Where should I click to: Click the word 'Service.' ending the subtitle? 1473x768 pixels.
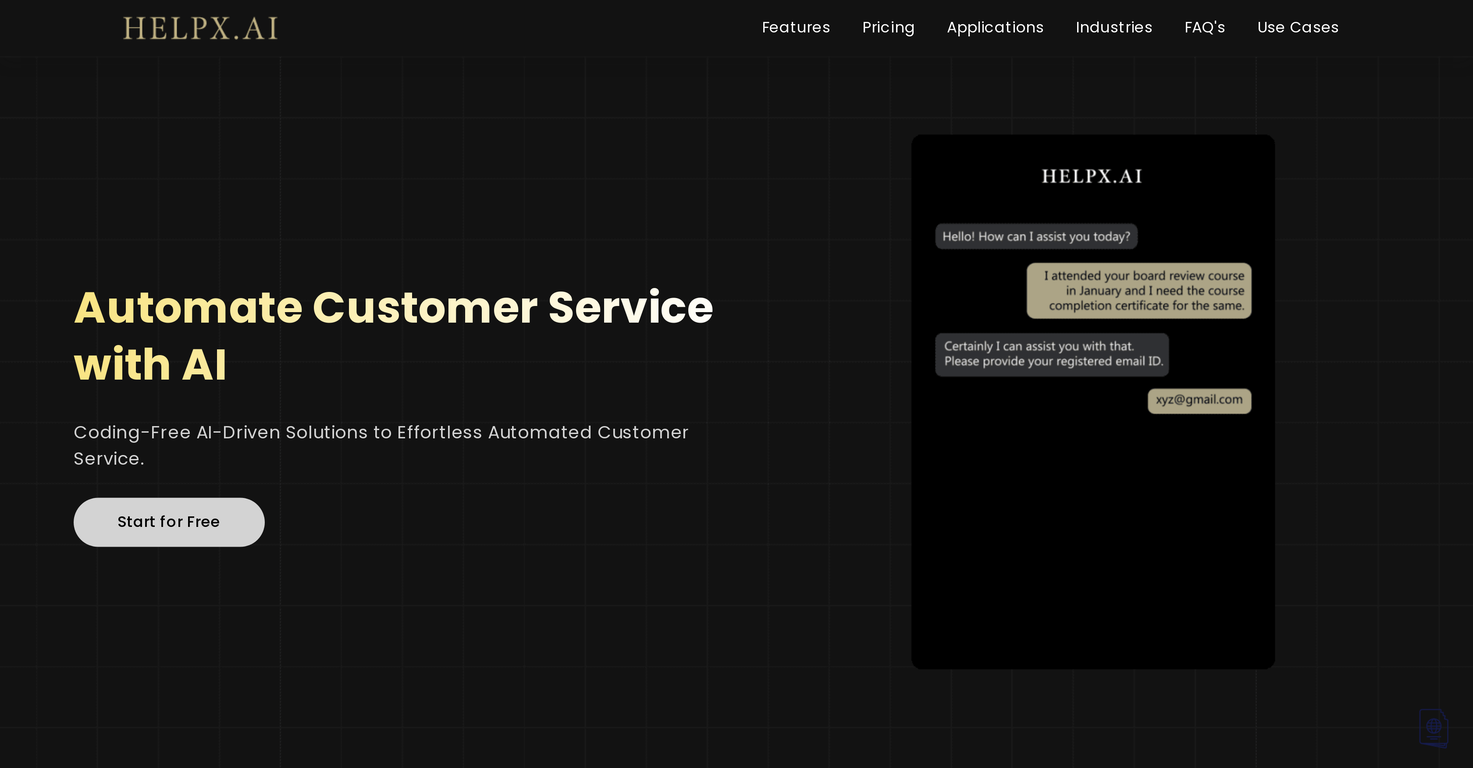(108, 459)
